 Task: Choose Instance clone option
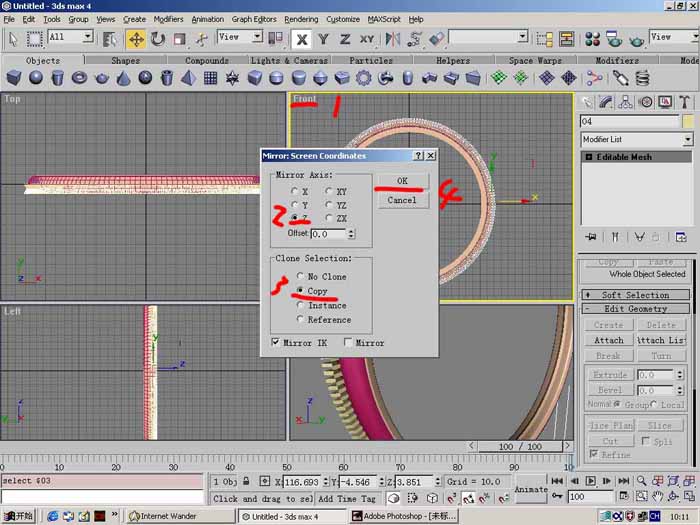point(300,305)
